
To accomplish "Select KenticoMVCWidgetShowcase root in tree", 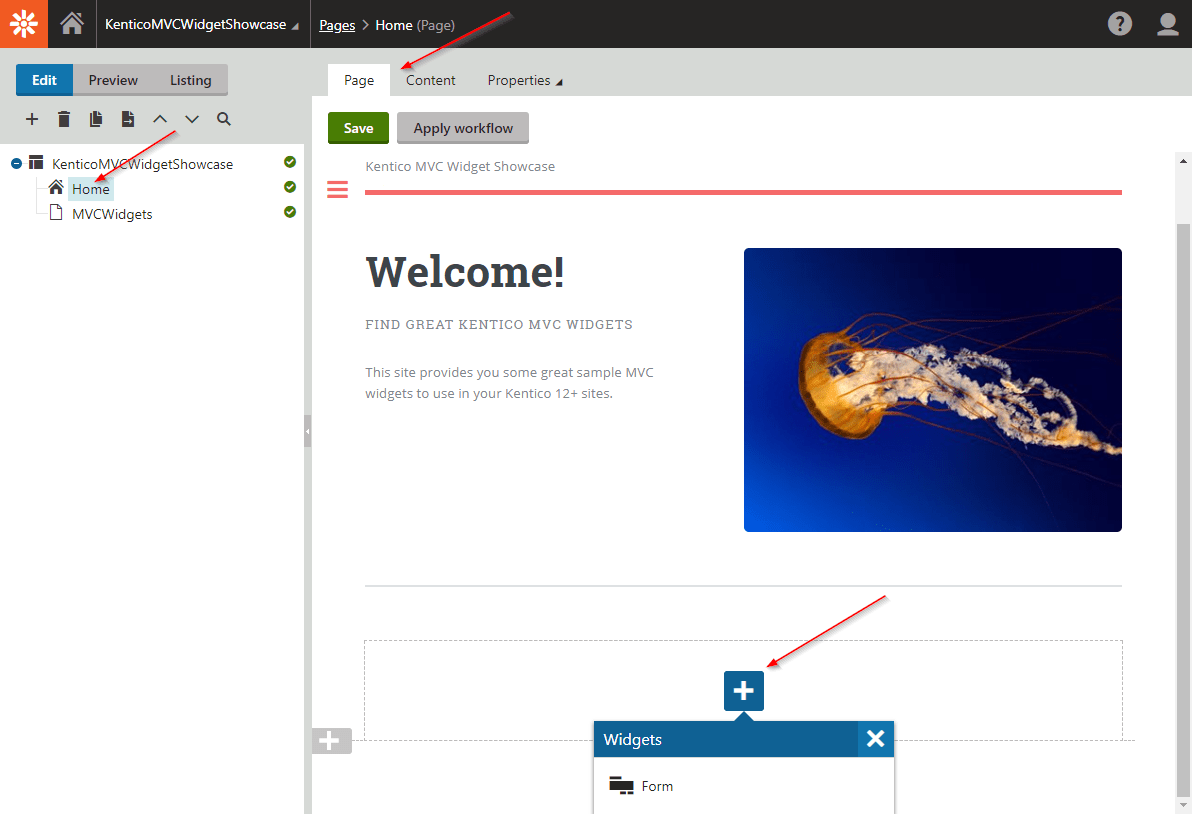I will tap(142, 164).
